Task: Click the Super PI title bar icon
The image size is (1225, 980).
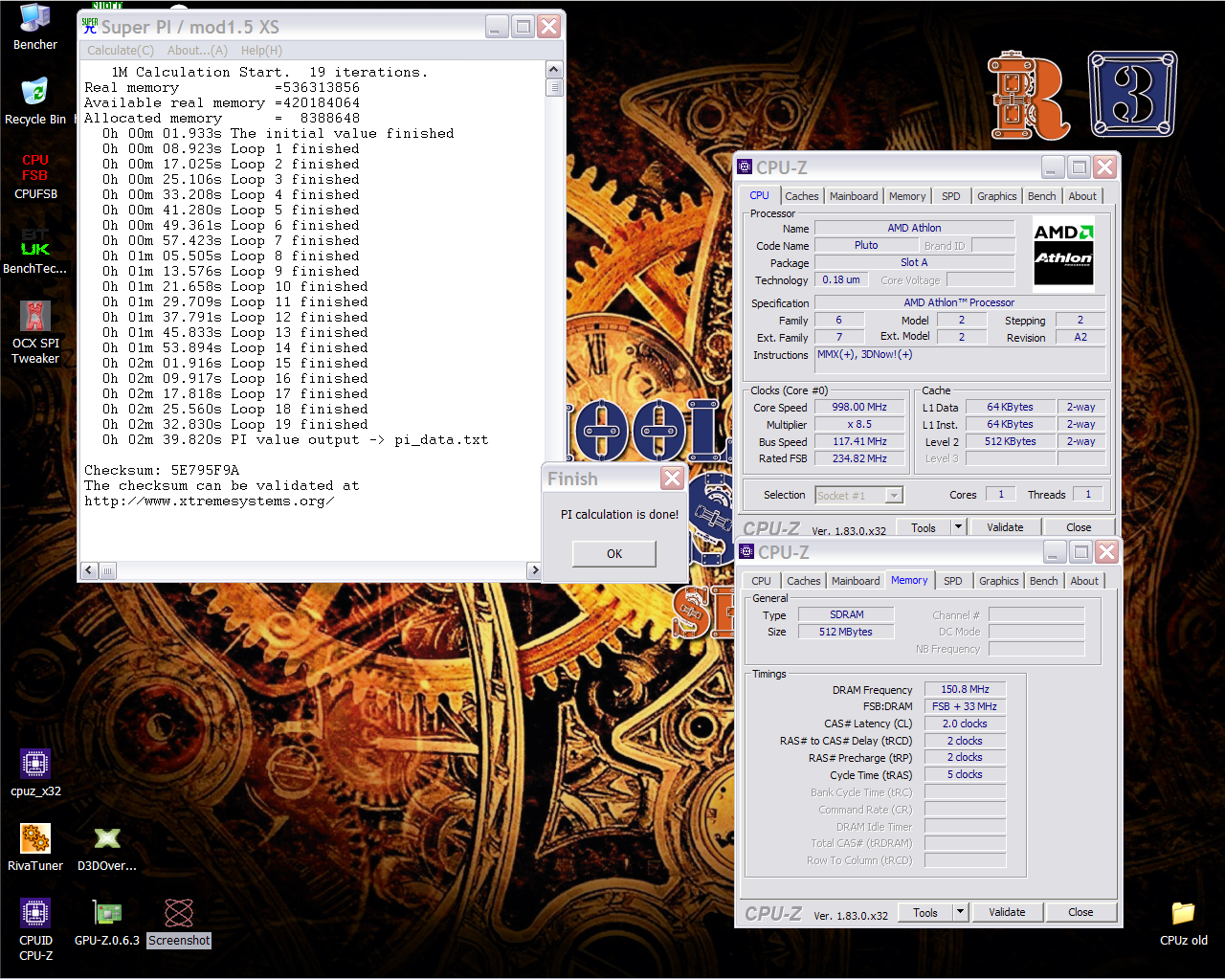Action: coord(90,27)
